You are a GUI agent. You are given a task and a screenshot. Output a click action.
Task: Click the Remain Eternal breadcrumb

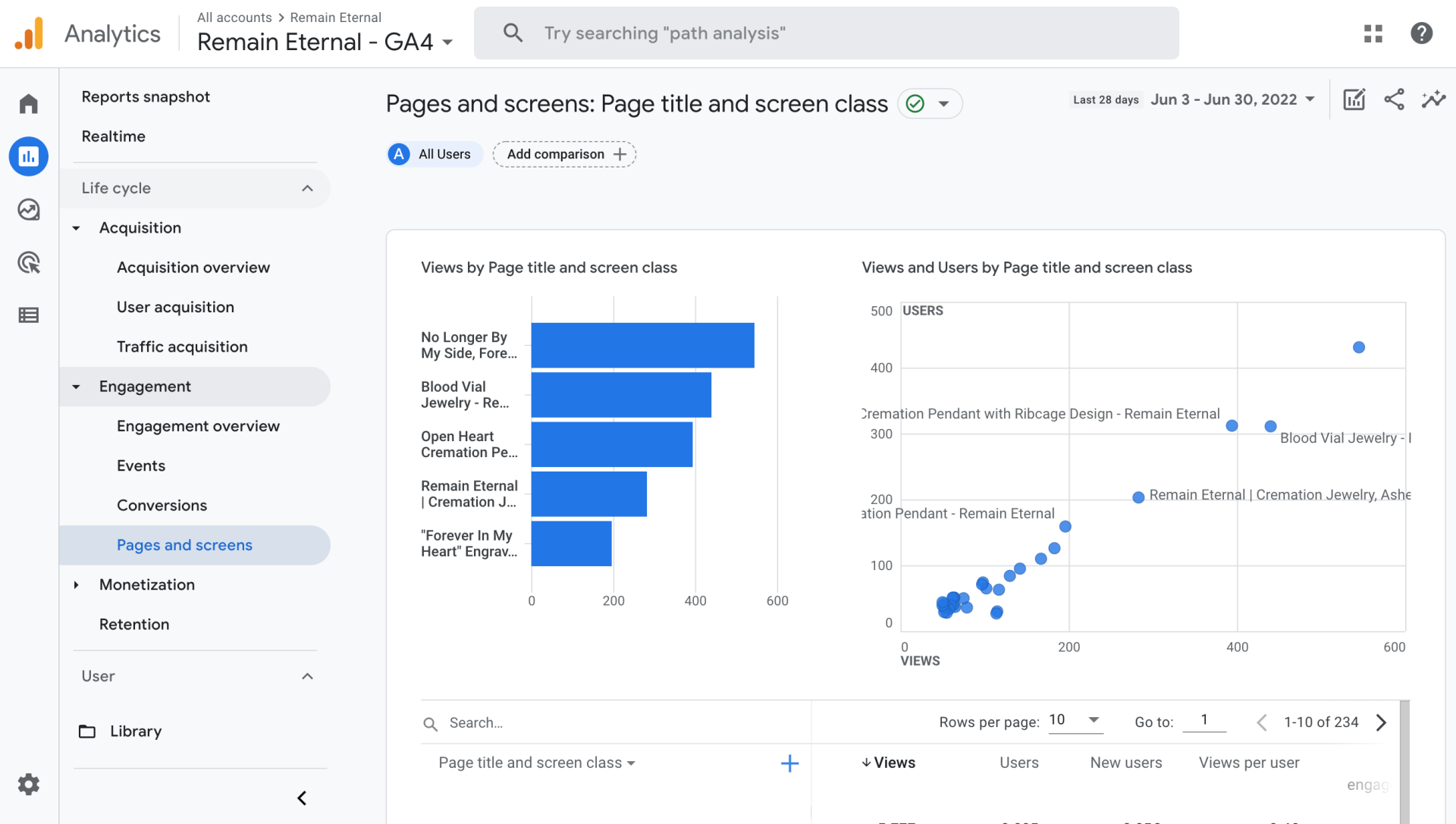(335, 17)
